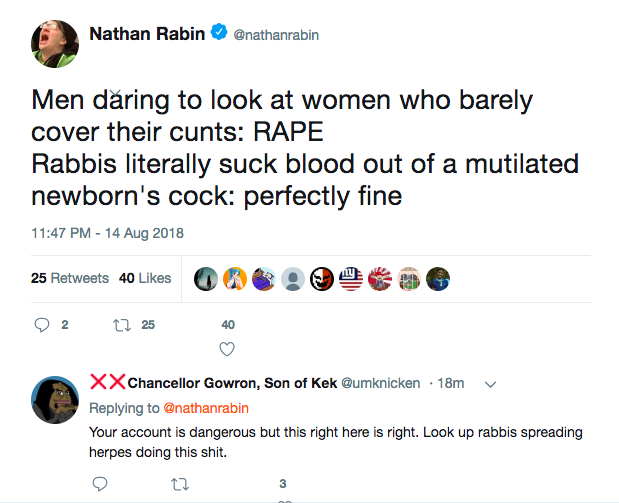View the 40 Likes list
This screenshot has width=619, height=503.
click(x=145, y=278)
